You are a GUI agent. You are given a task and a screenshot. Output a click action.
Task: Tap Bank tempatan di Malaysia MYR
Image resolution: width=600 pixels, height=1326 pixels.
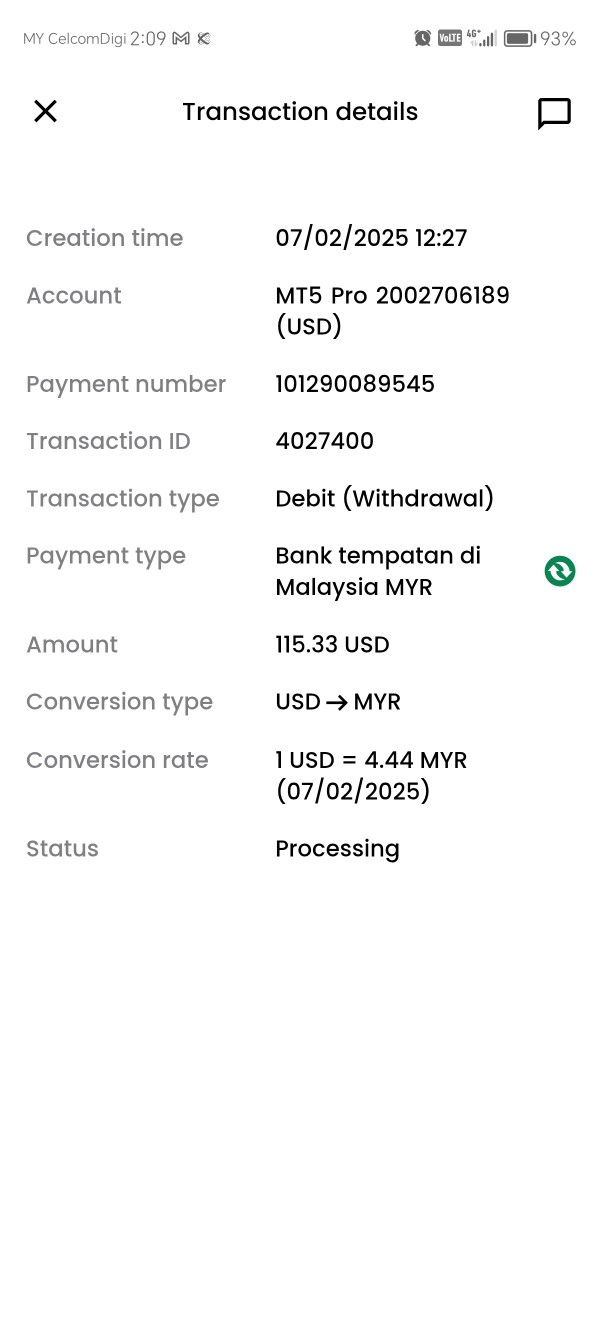(x=377, y=571)
